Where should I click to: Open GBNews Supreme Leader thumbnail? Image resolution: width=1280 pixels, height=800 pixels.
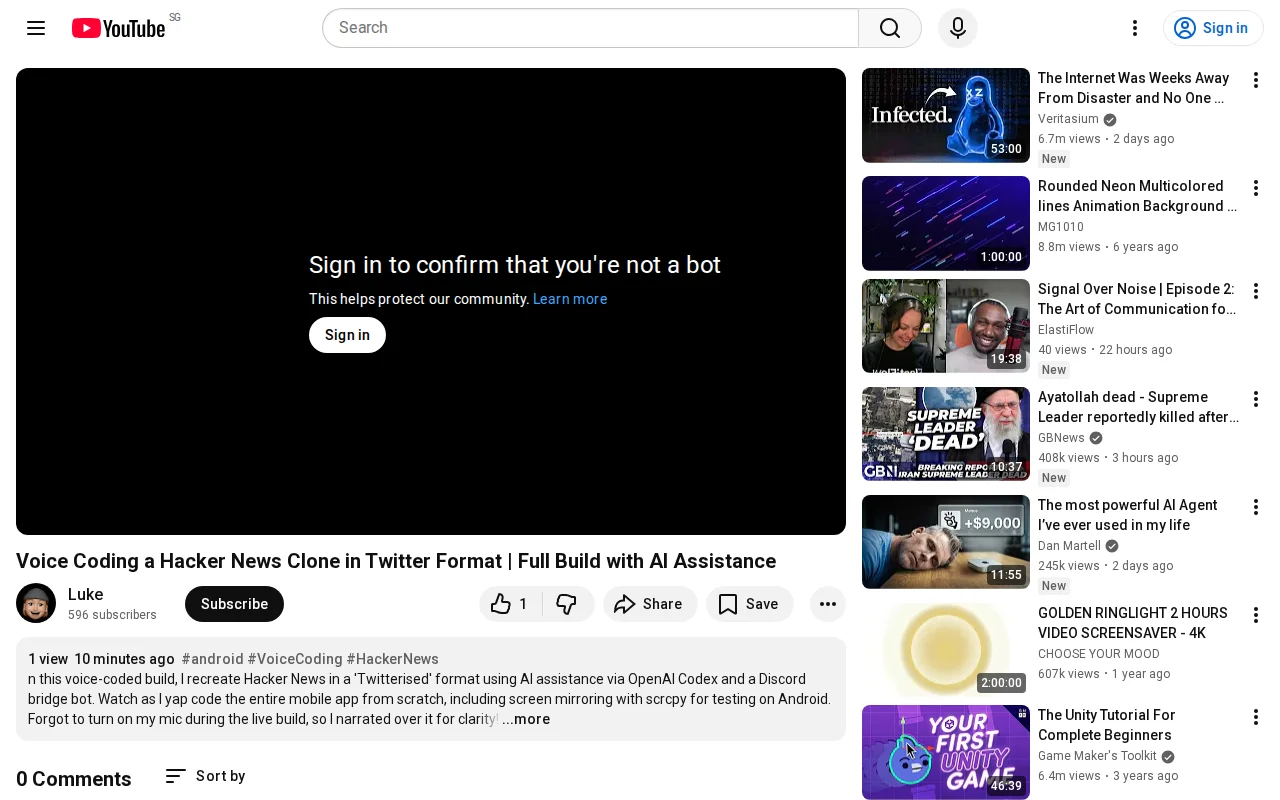tap(946, 434)
